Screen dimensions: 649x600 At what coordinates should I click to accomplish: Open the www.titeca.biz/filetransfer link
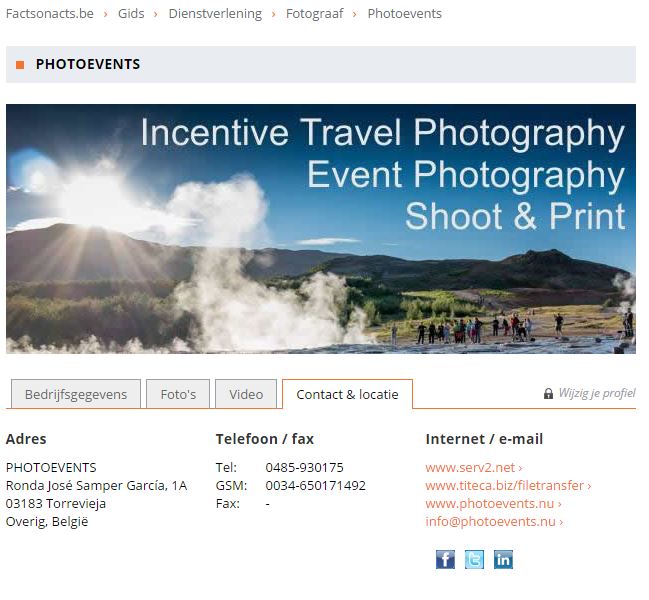(508, 485)
